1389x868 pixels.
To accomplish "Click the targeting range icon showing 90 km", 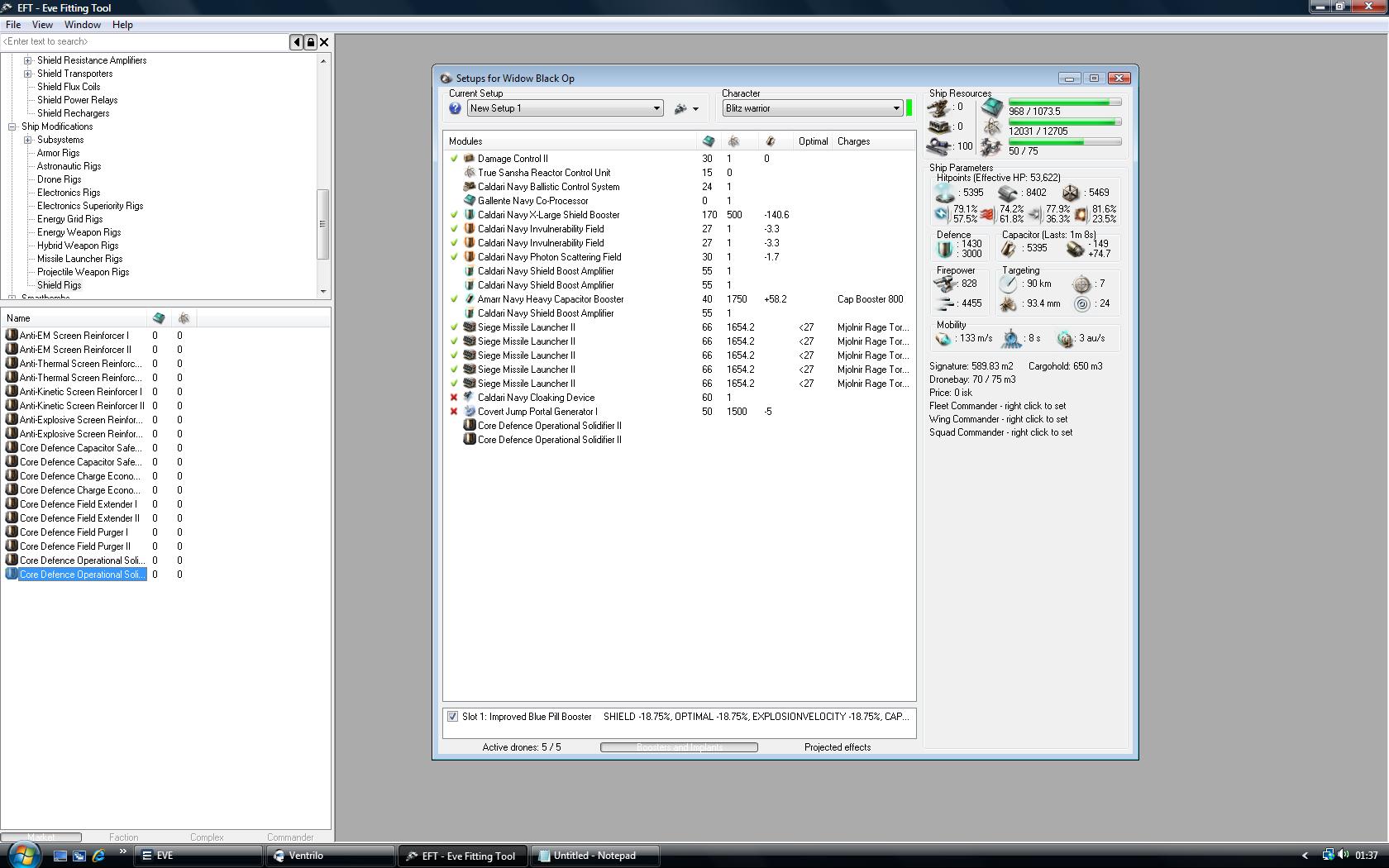I will (1008, 284).
